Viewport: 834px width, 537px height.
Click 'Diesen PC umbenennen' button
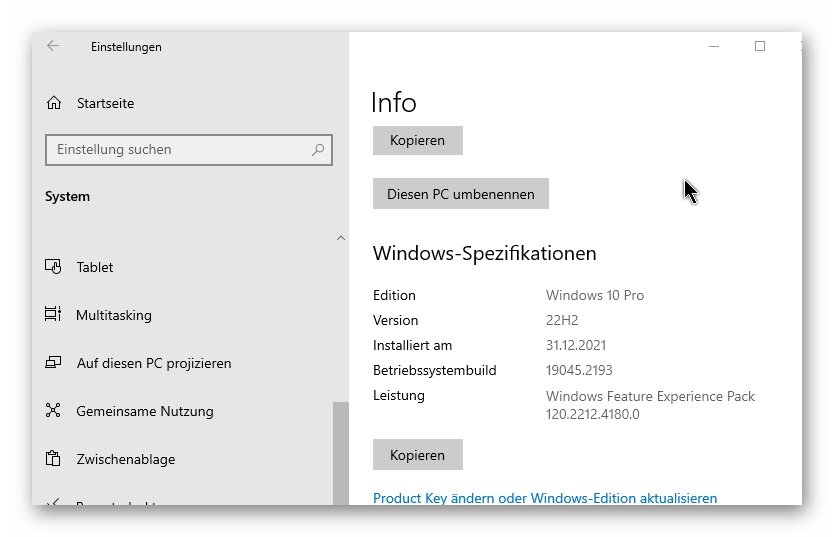coord(461,194)
